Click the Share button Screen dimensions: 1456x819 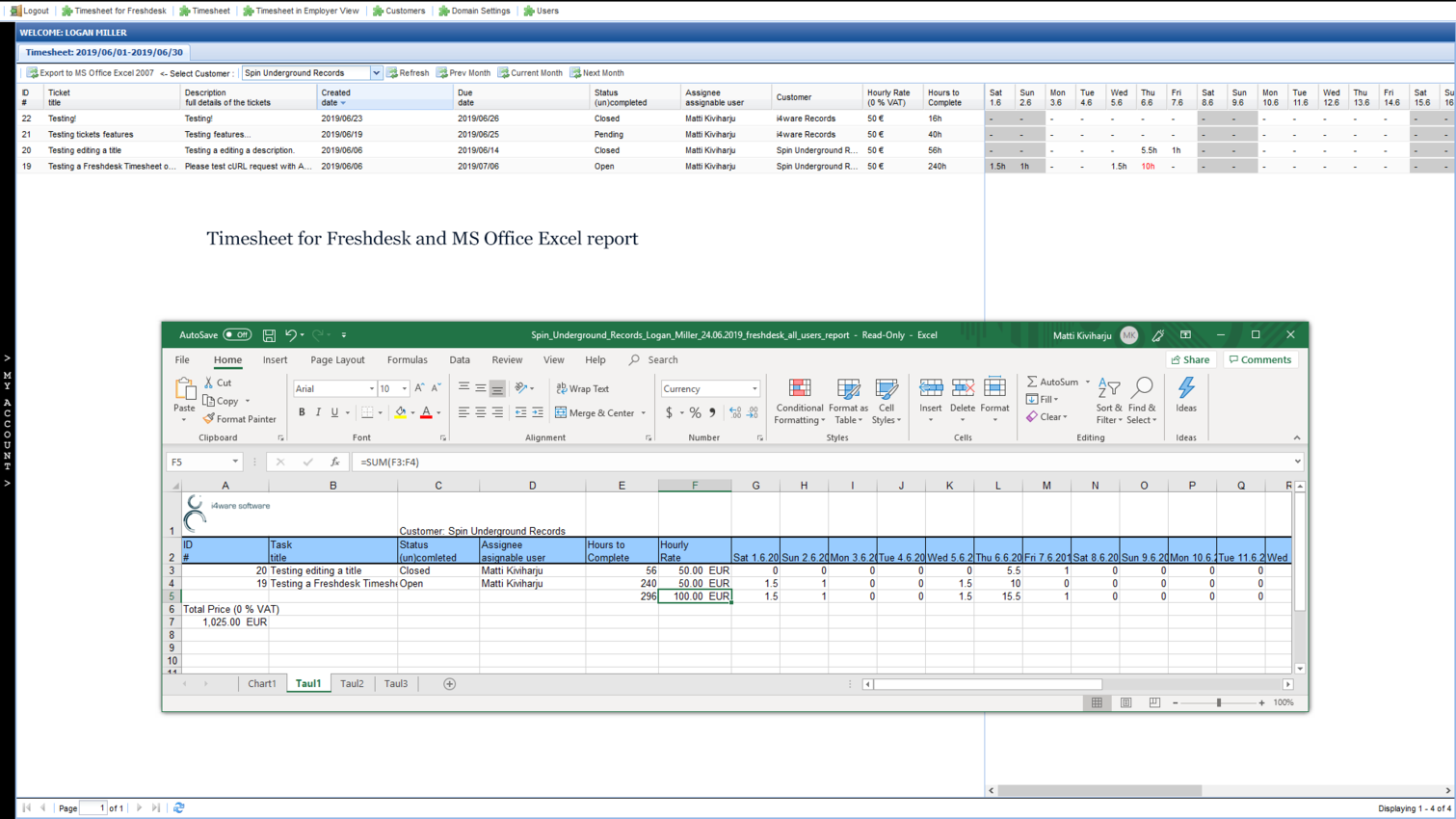coord(1190,359)
